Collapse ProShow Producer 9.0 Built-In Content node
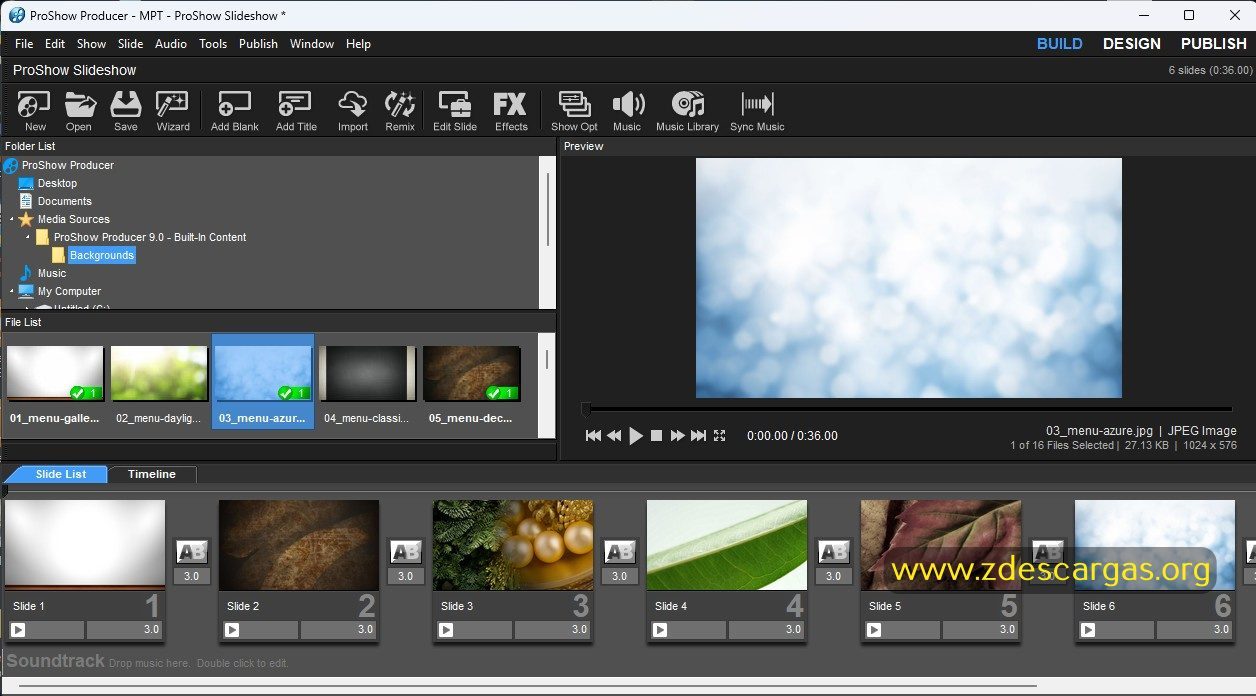This screenshot has width=1256, height=696. pos(28,237)
